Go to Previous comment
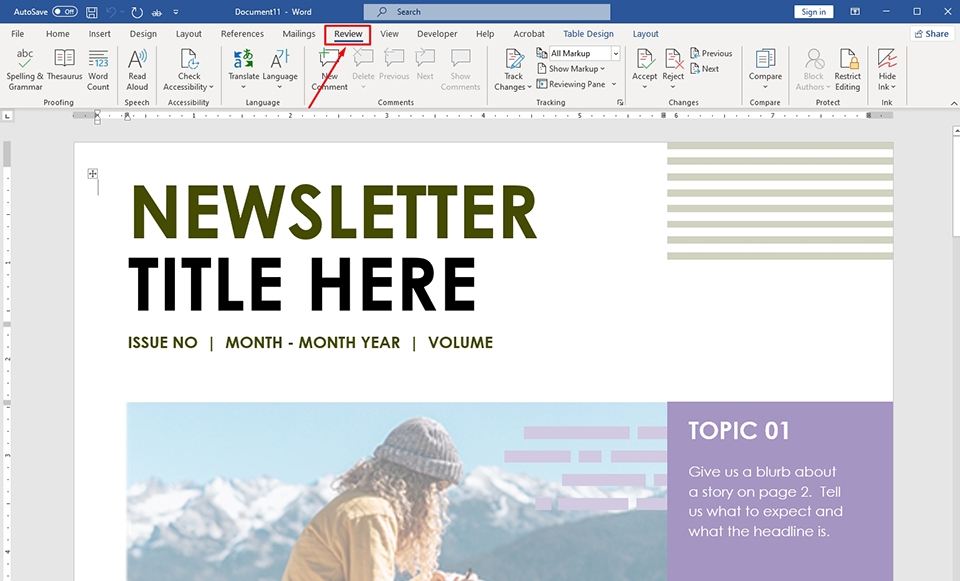This screenshot has height=581, width=960. 394,65
